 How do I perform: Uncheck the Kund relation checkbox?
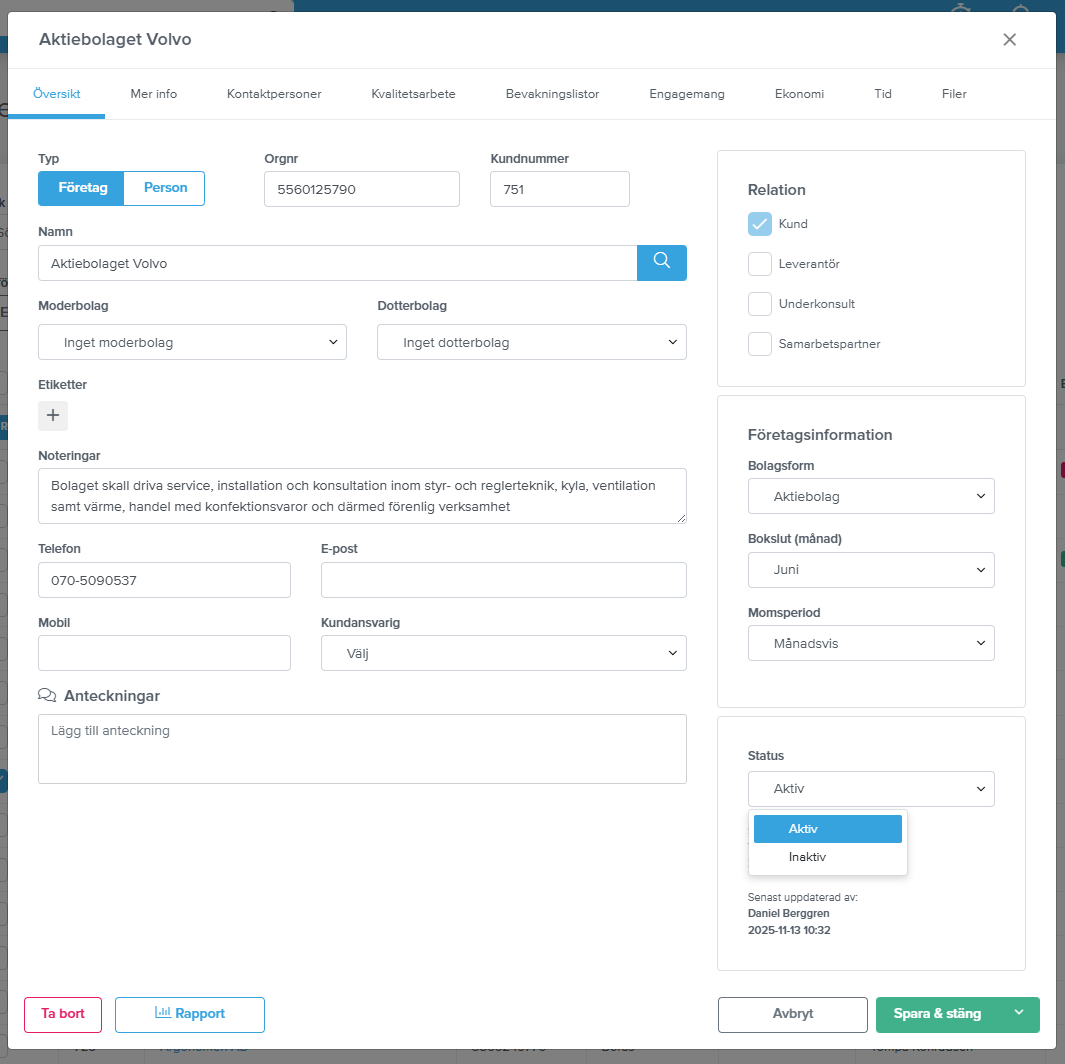(760, 224)
